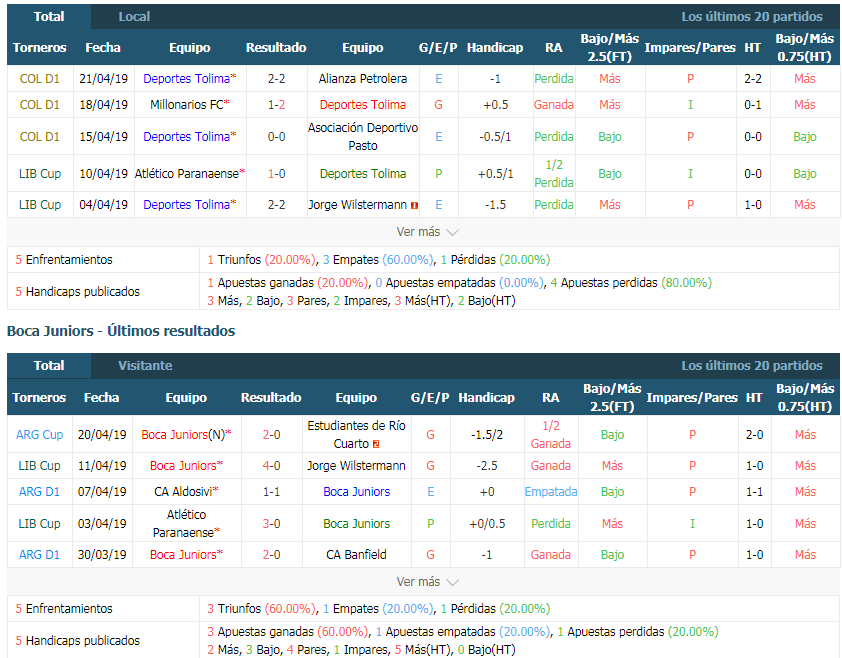Click green Boca Juniors link on 03/04/19 row
The image size is (842, 658).
click(357, 523)
